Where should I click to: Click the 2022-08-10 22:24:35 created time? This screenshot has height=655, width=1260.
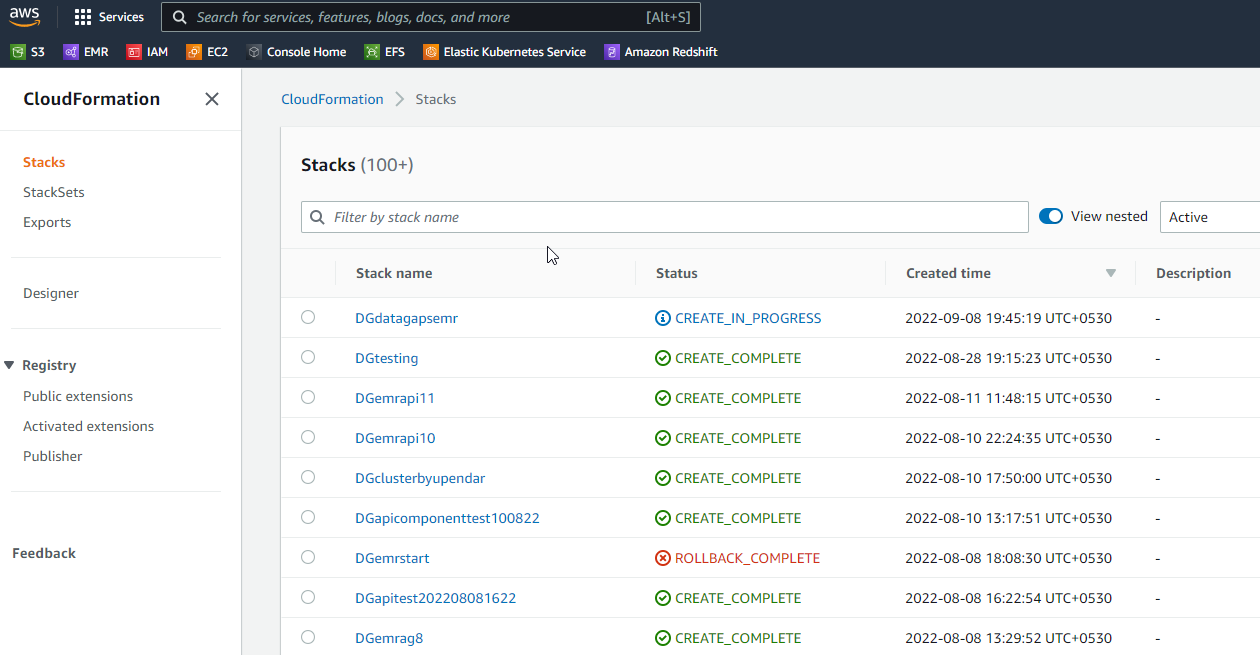1009,438
